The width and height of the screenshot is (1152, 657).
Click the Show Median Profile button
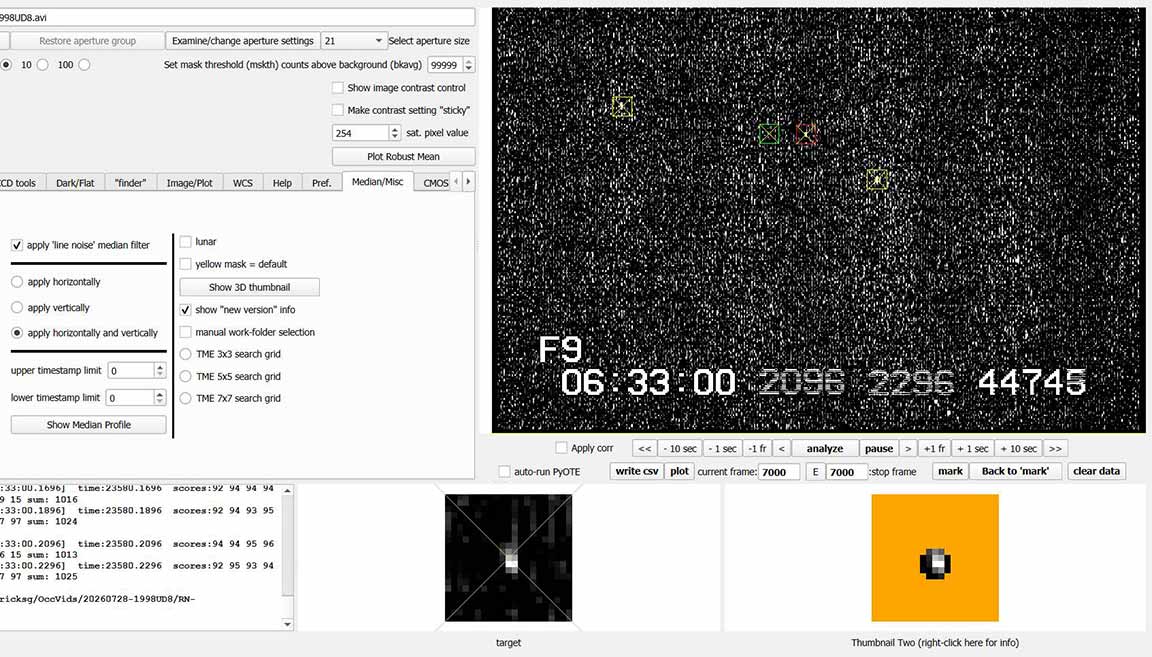(x=89, y=425)
